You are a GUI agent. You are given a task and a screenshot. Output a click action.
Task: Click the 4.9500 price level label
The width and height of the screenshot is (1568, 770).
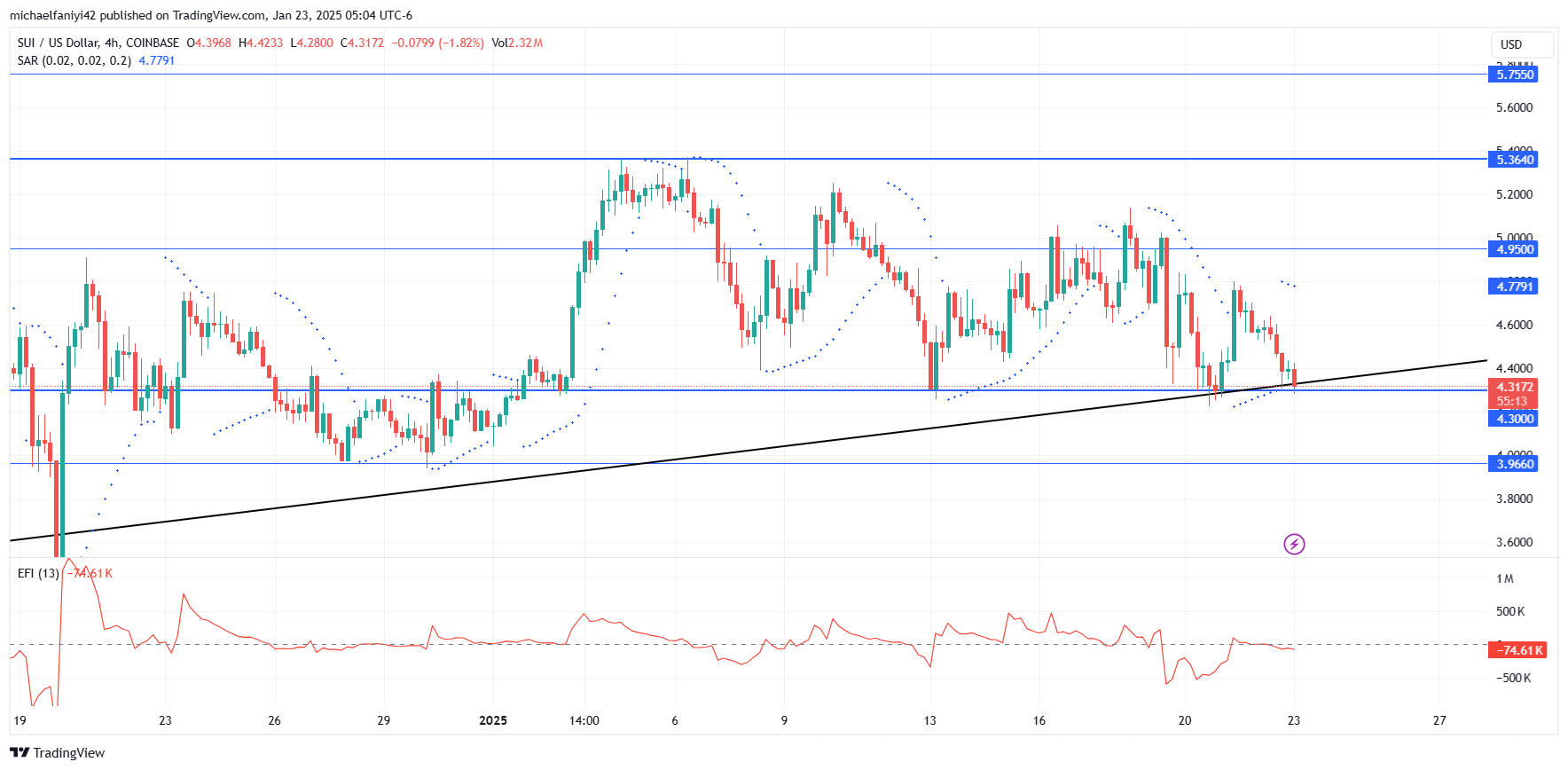click(x=1513, y=249)
